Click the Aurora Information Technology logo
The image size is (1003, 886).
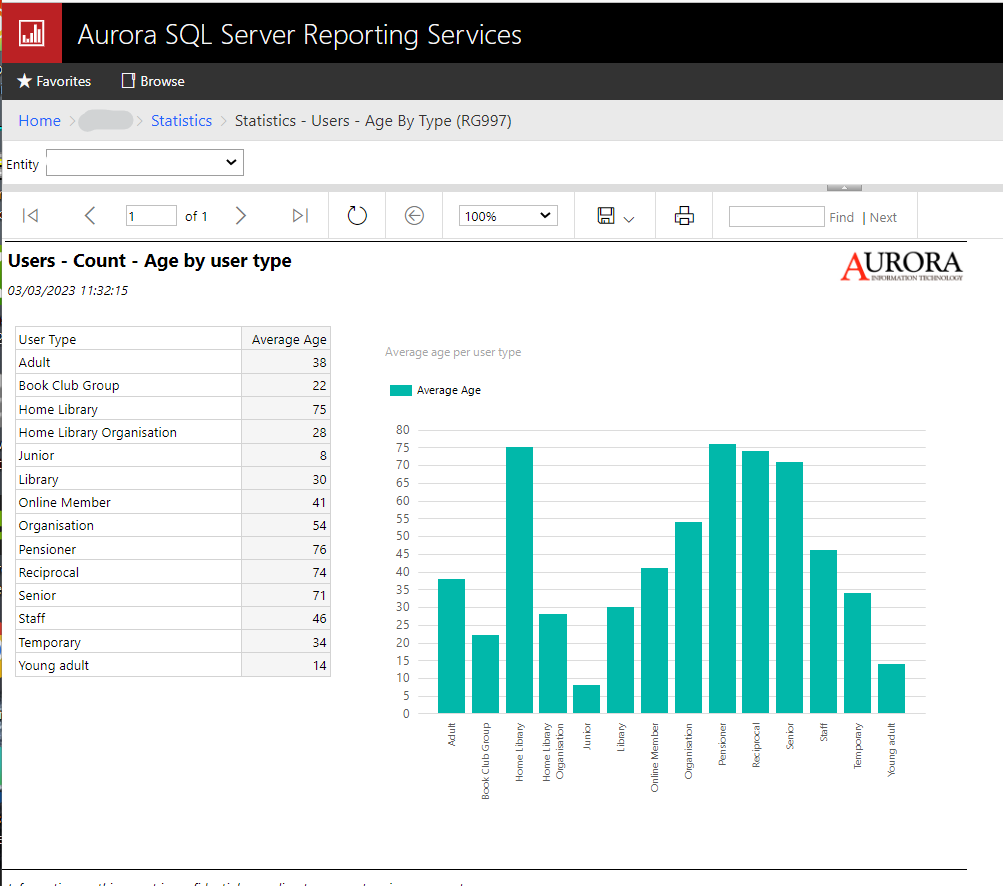point(902,265)
